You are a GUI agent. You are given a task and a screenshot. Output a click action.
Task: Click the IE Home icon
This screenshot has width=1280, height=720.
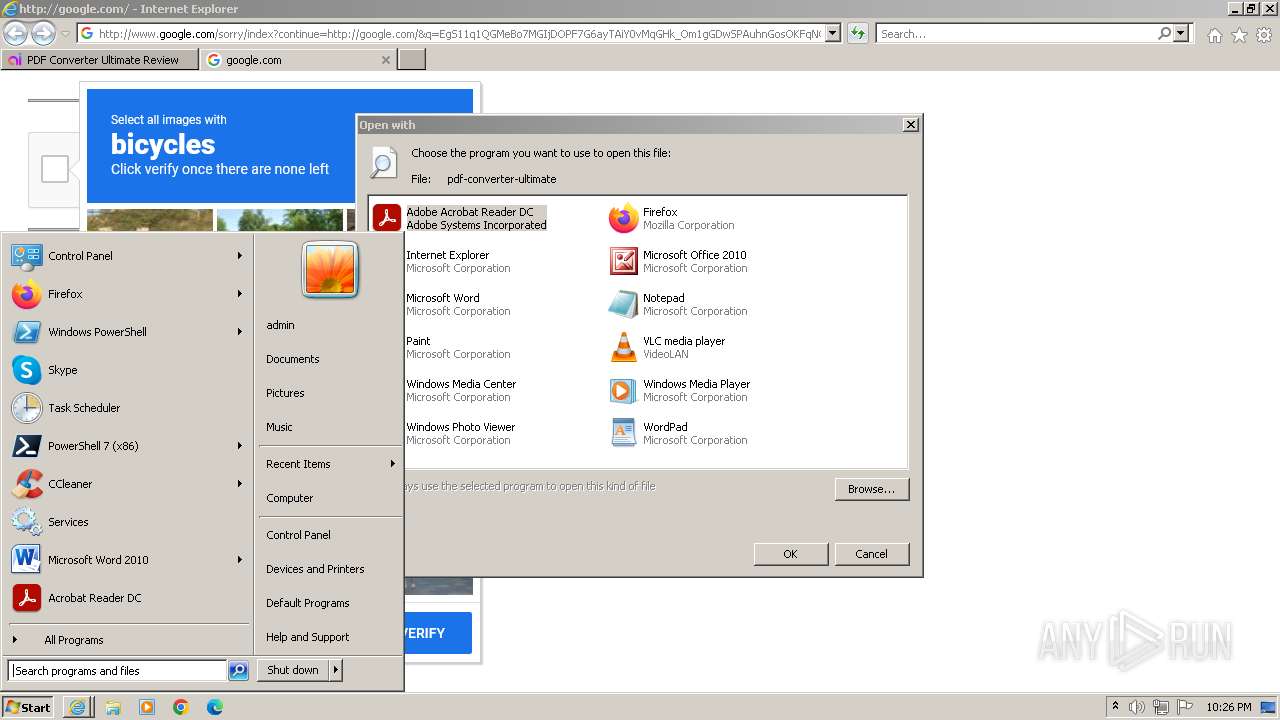[x=1214, y=35]
